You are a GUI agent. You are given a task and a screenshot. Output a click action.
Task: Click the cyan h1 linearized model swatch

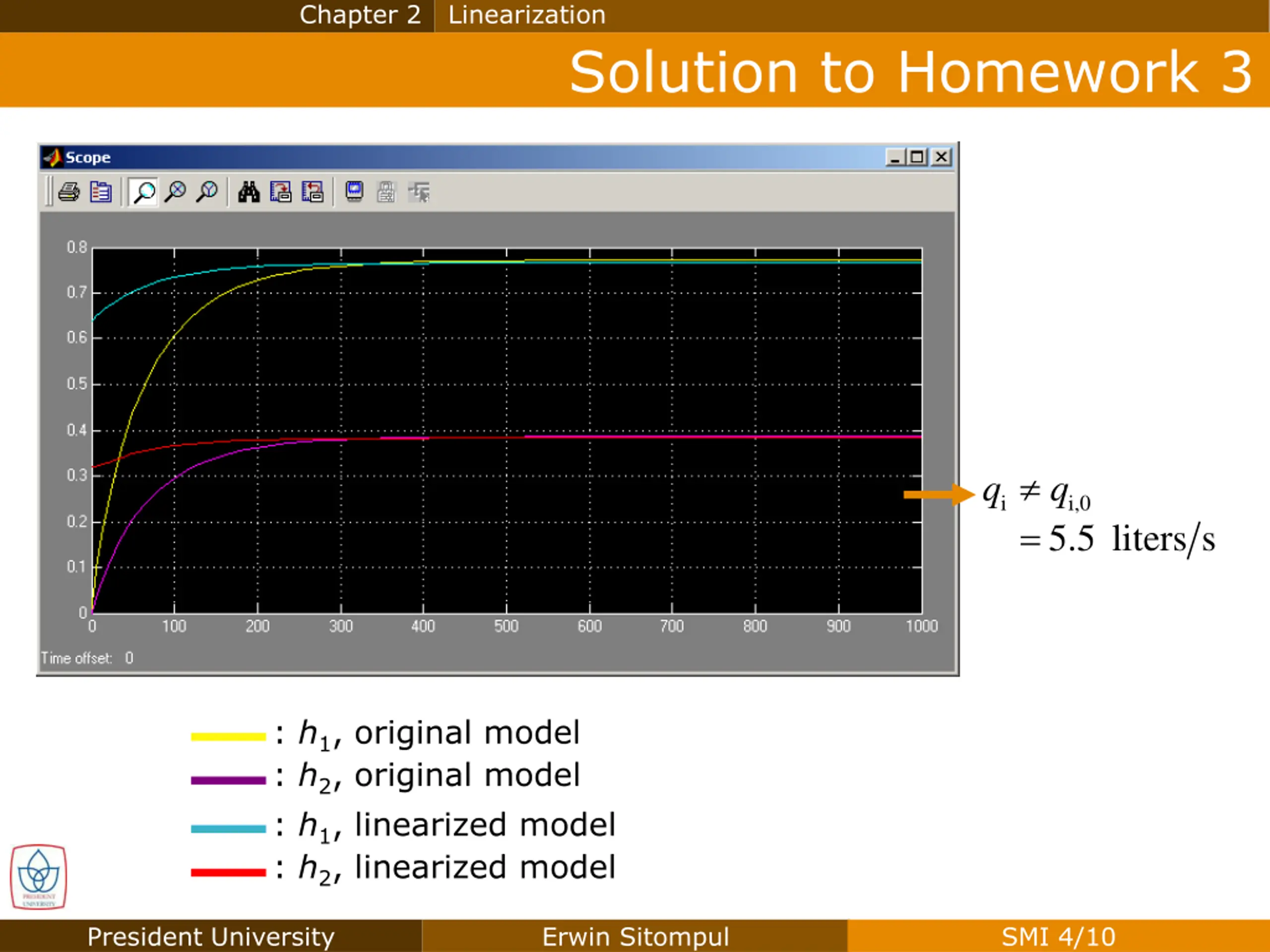(228, 829)
